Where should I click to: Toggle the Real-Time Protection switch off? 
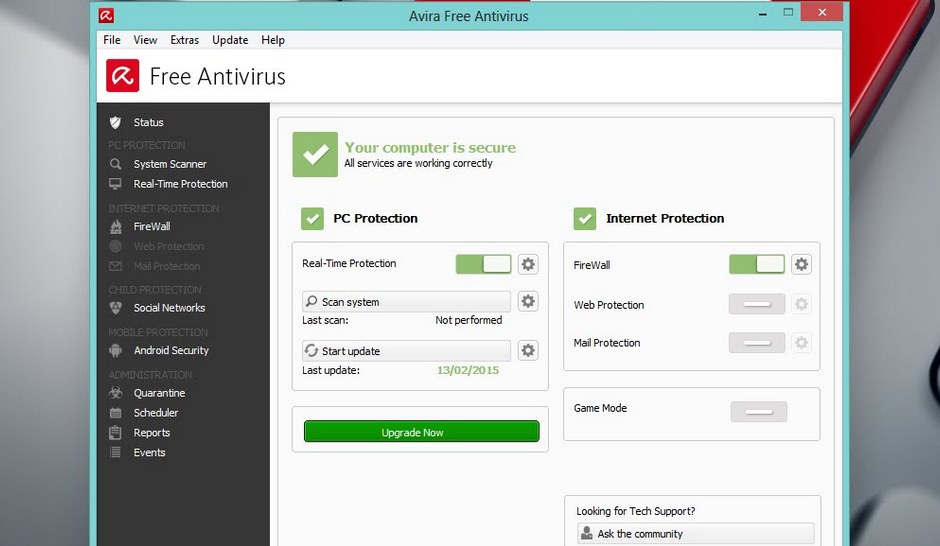[x=483, y=264]
